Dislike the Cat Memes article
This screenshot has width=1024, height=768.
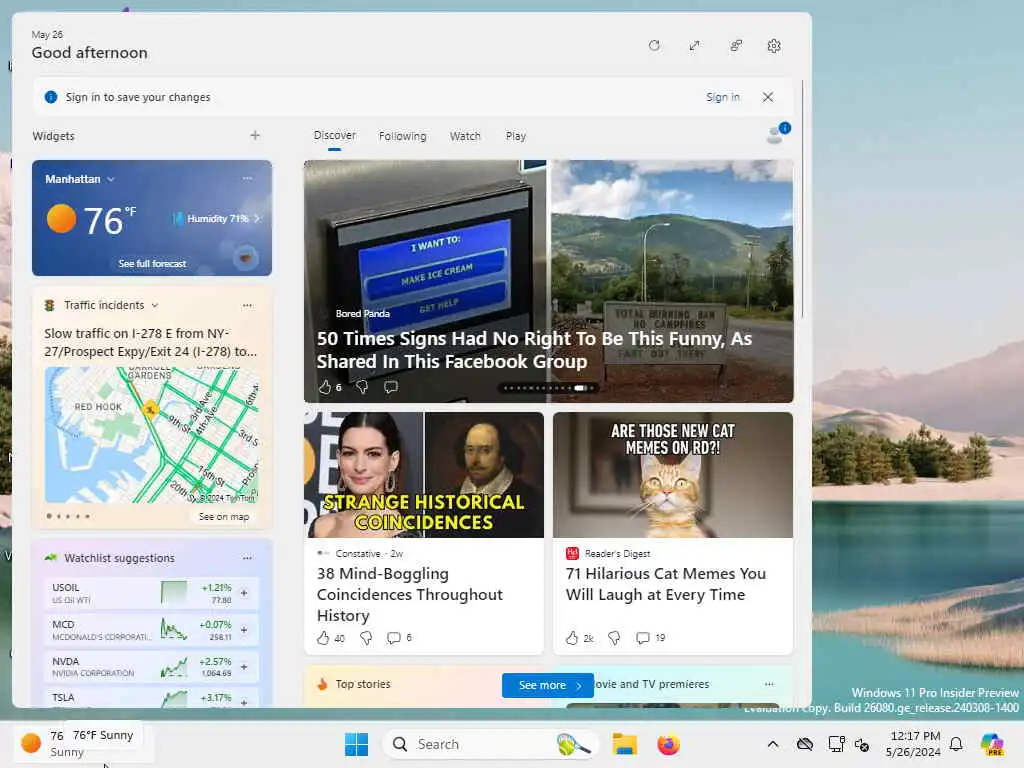pyautogui.click(x=614, y=638)
